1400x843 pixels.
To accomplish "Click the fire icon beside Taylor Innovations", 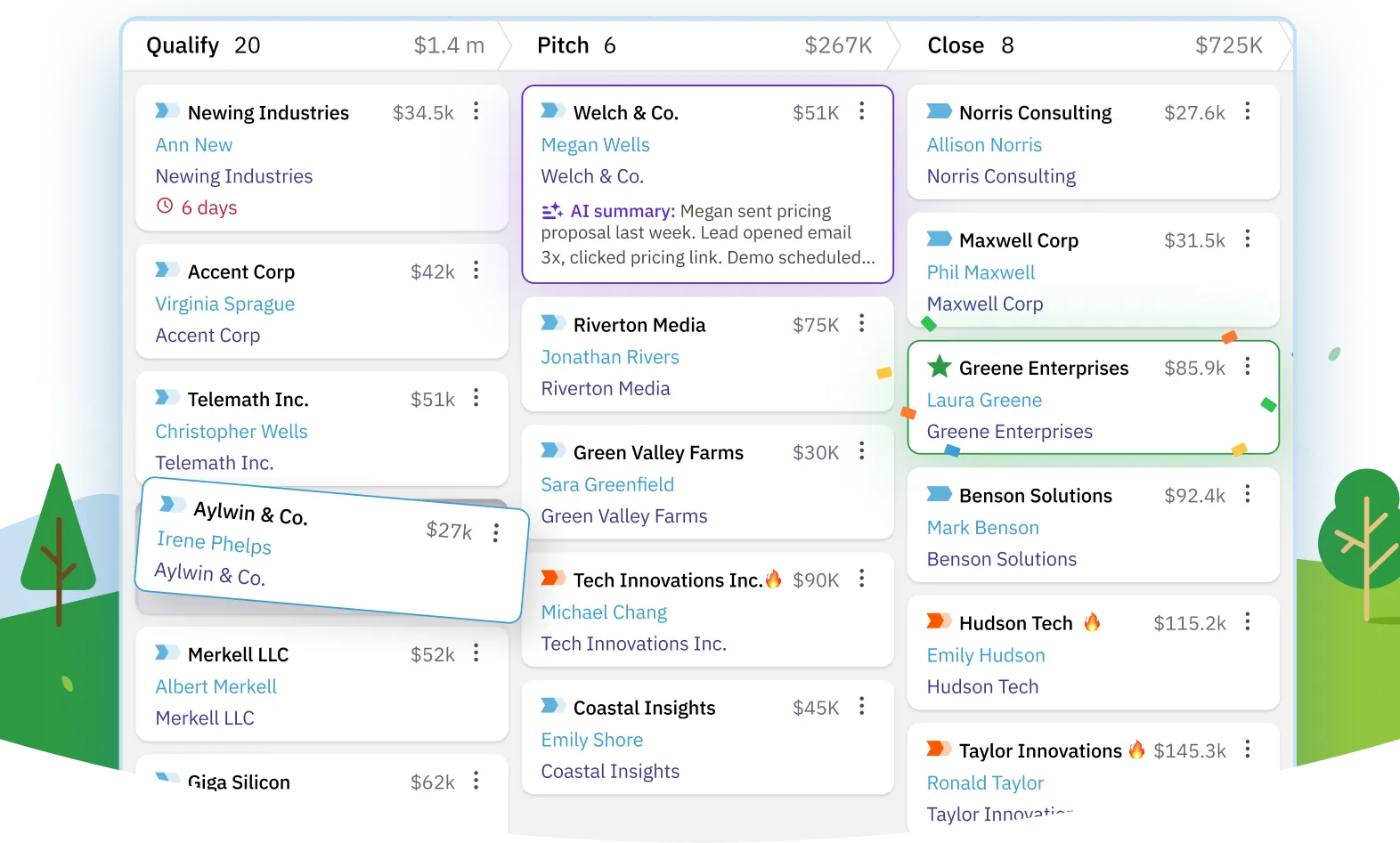I will (1136, 750).
